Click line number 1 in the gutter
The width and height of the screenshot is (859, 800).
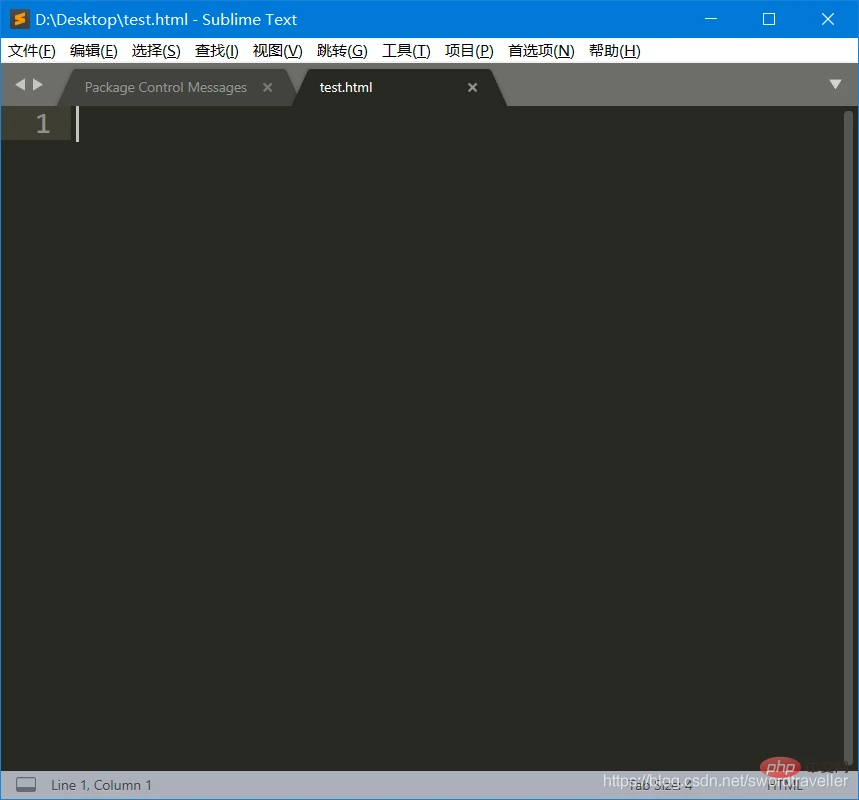pos(43,124)
